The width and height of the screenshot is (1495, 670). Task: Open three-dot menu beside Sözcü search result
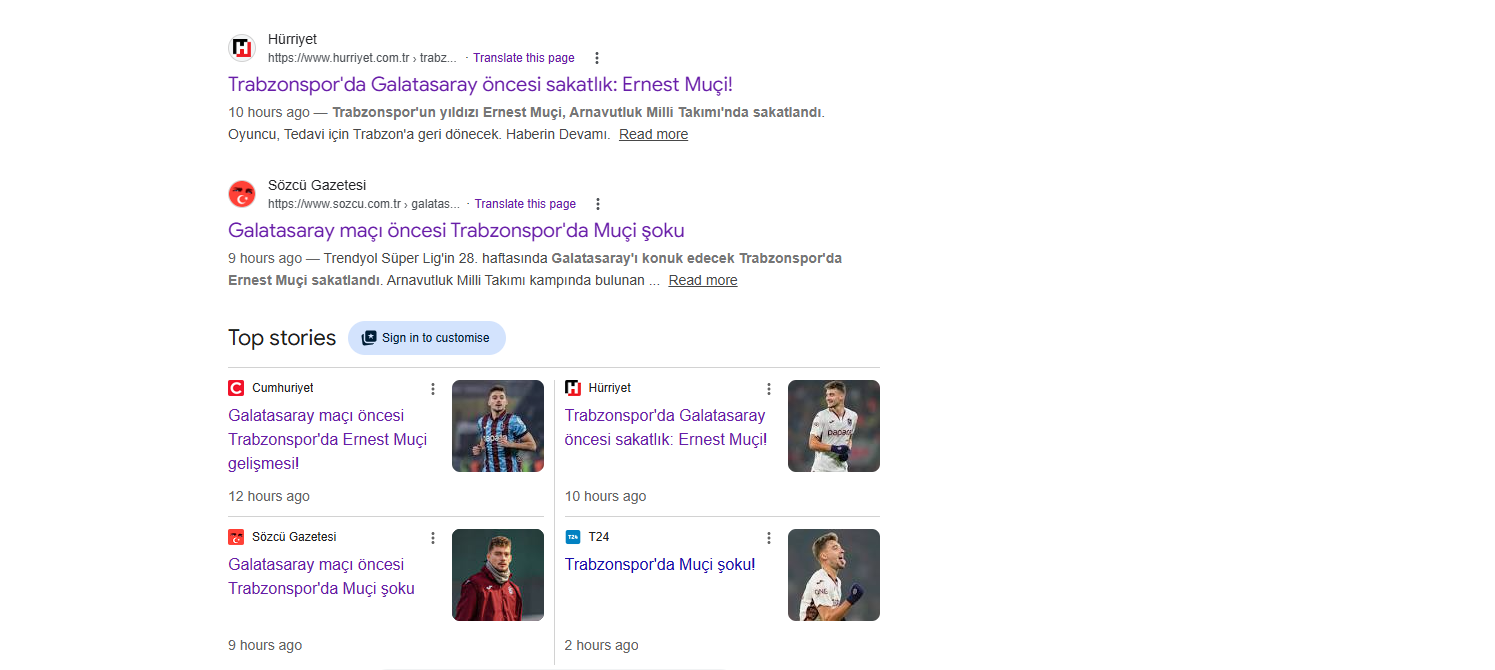pos(598,204)
